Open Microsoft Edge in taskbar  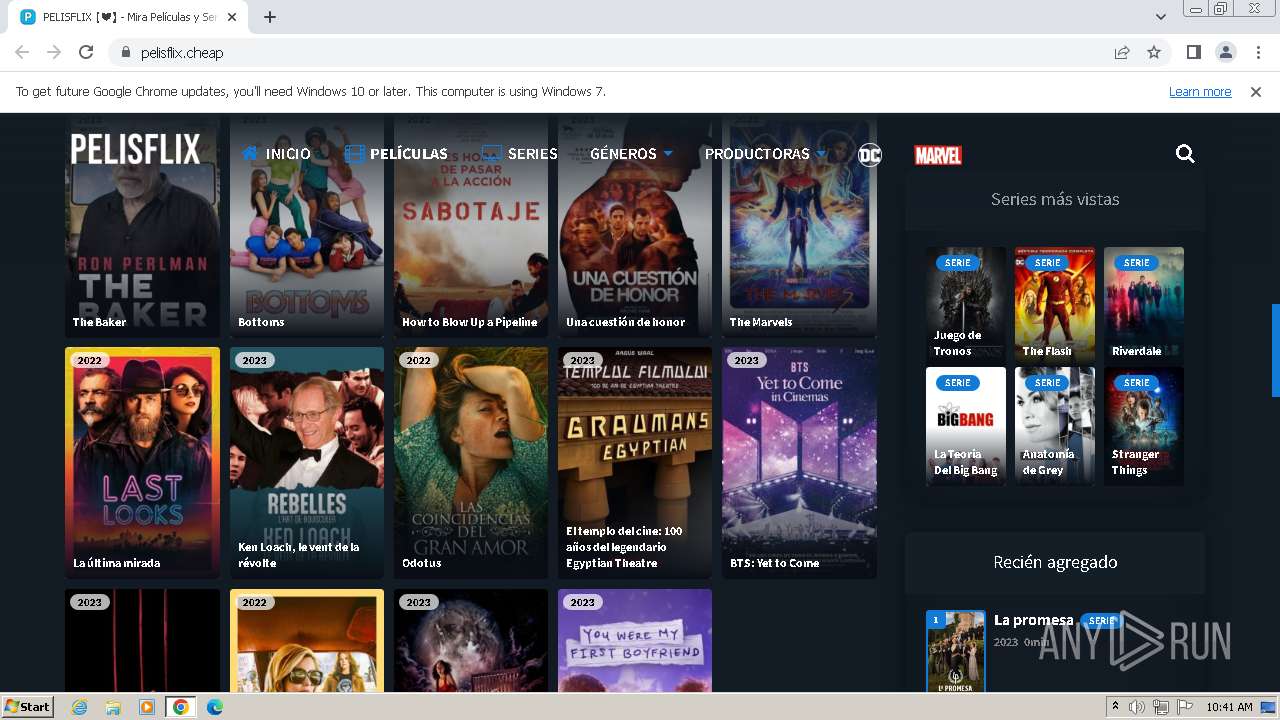point(215,707)
